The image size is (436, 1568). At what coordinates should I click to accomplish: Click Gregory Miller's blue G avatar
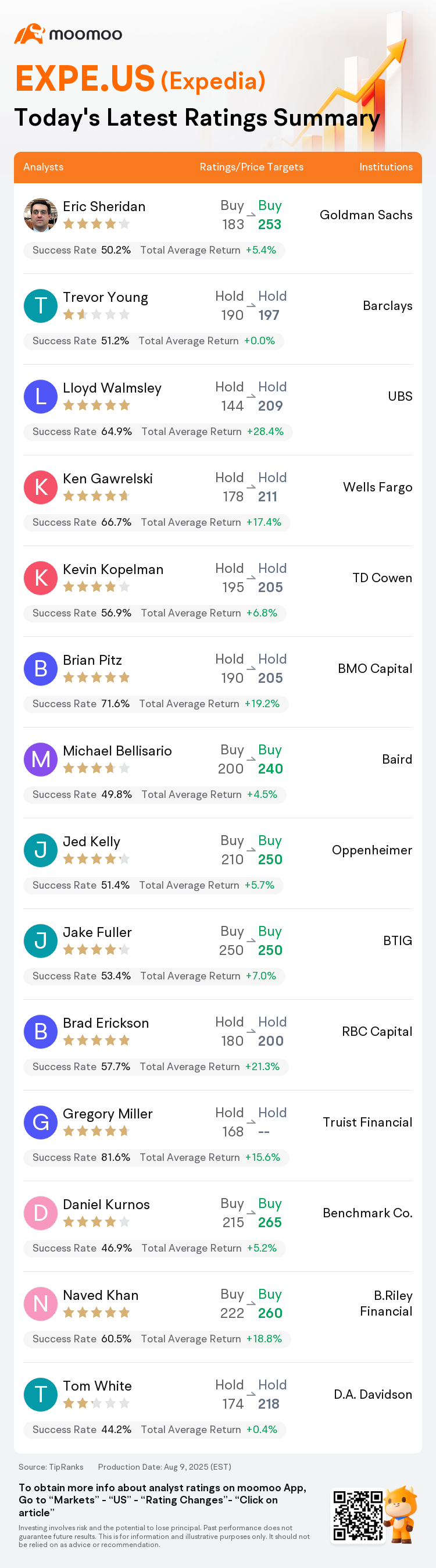41,1122
